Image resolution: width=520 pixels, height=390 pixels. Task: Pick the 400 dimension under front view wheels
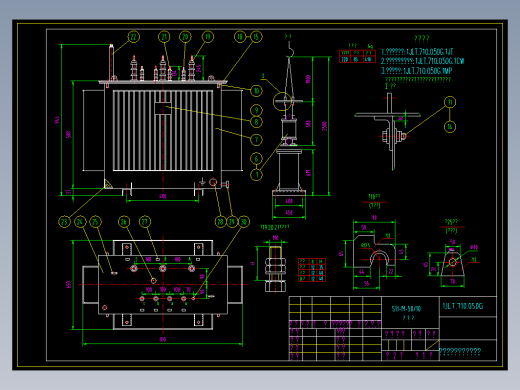click(x=163, y=196)
